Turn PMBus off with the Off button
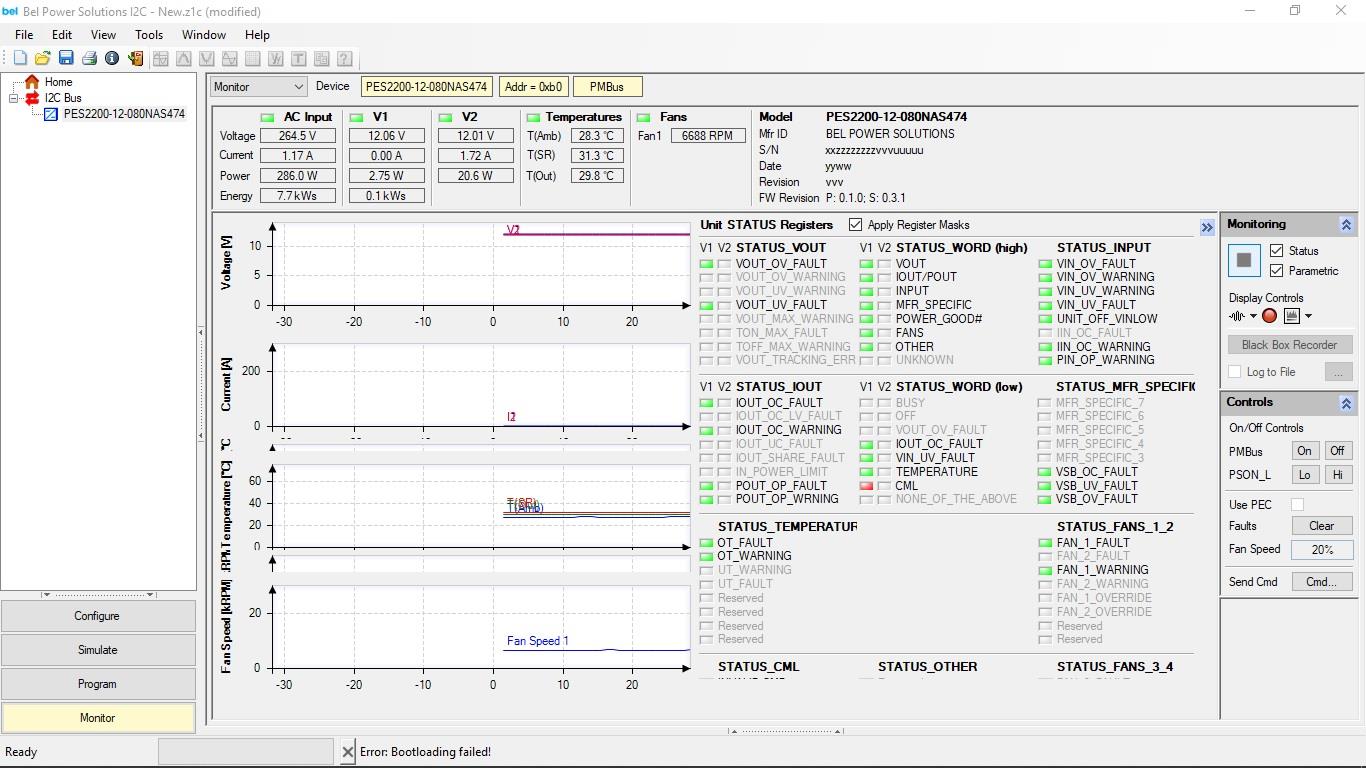Image resolution: width=1366 pixels, height=768 pixels. pyautogui.click(x=1337, y=451)
